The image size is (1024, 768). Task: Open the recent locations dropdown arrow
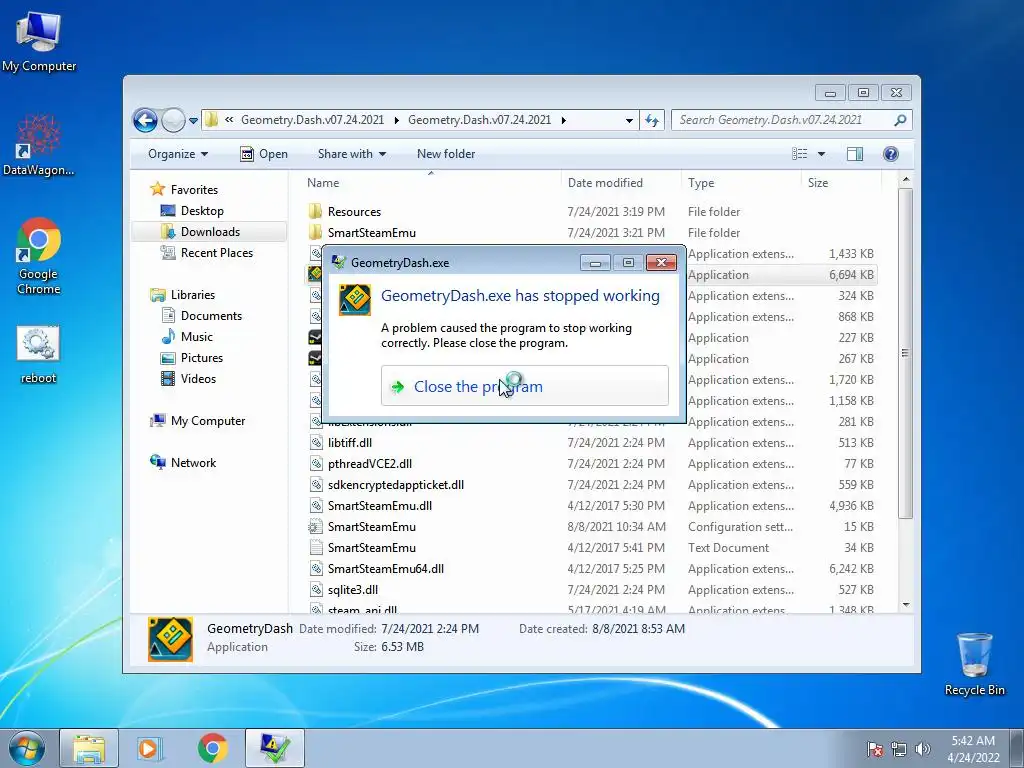(x=193, y=120)
